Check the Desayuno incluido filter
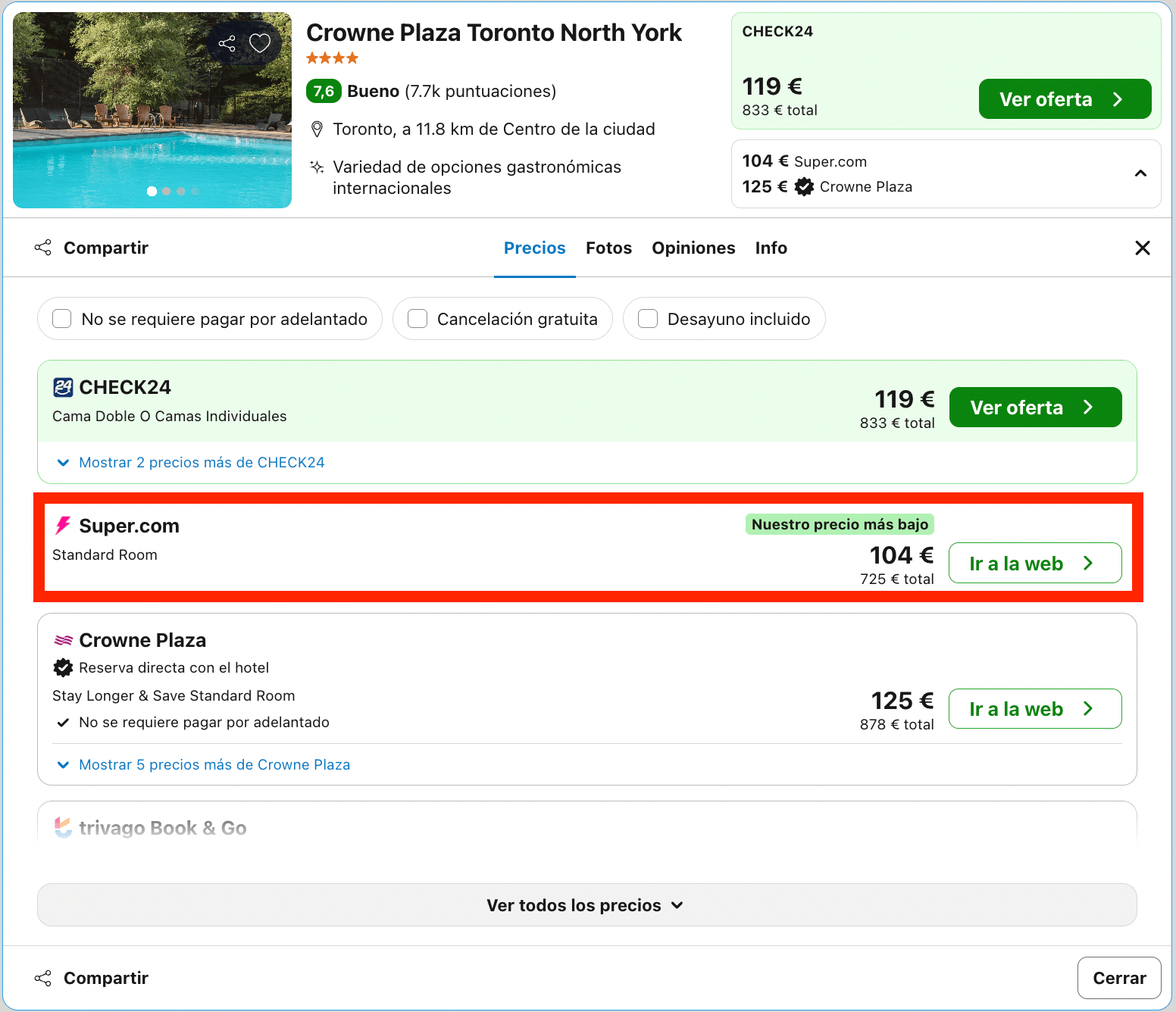Image resolution: width=1176 pixels, height=1012 pixels. pyautogui.click(x=648, y=319)
